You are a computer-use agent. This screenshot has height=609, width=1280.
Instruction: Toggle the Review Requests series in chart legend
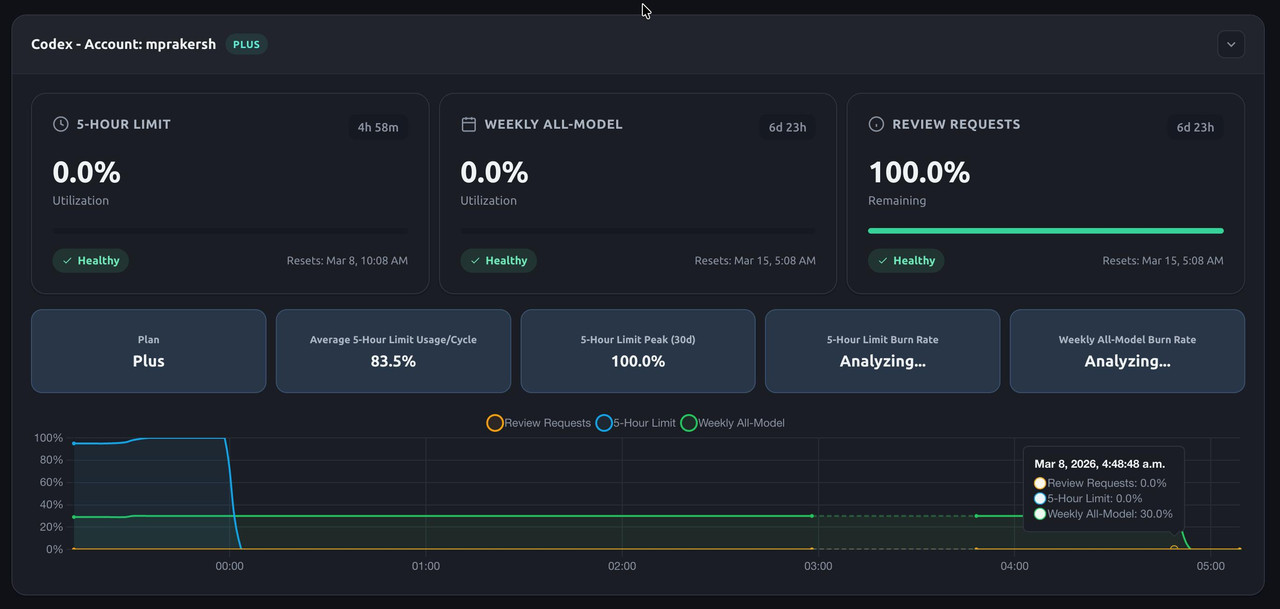539,423
